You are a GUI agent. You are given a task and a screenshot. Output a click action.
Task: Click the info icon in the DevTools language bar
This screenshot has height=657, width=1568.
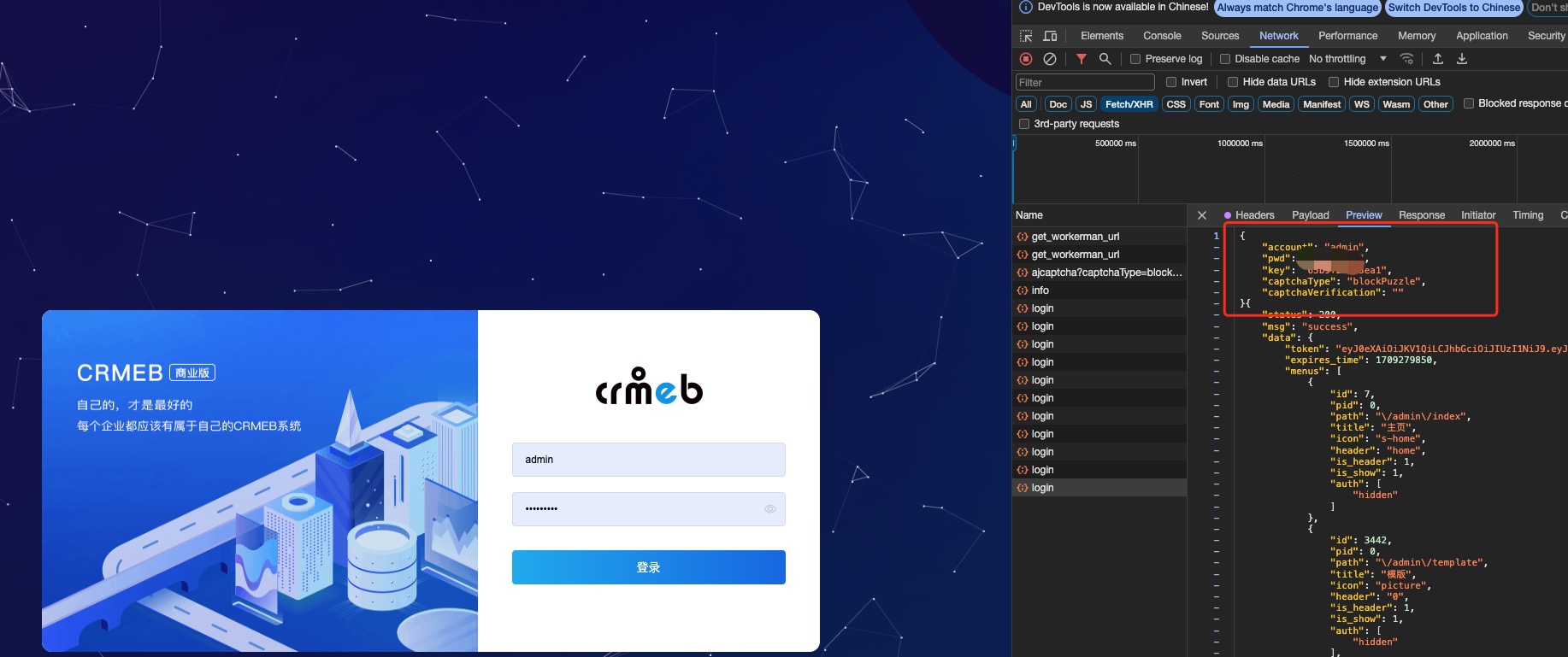click(1026, 7)
